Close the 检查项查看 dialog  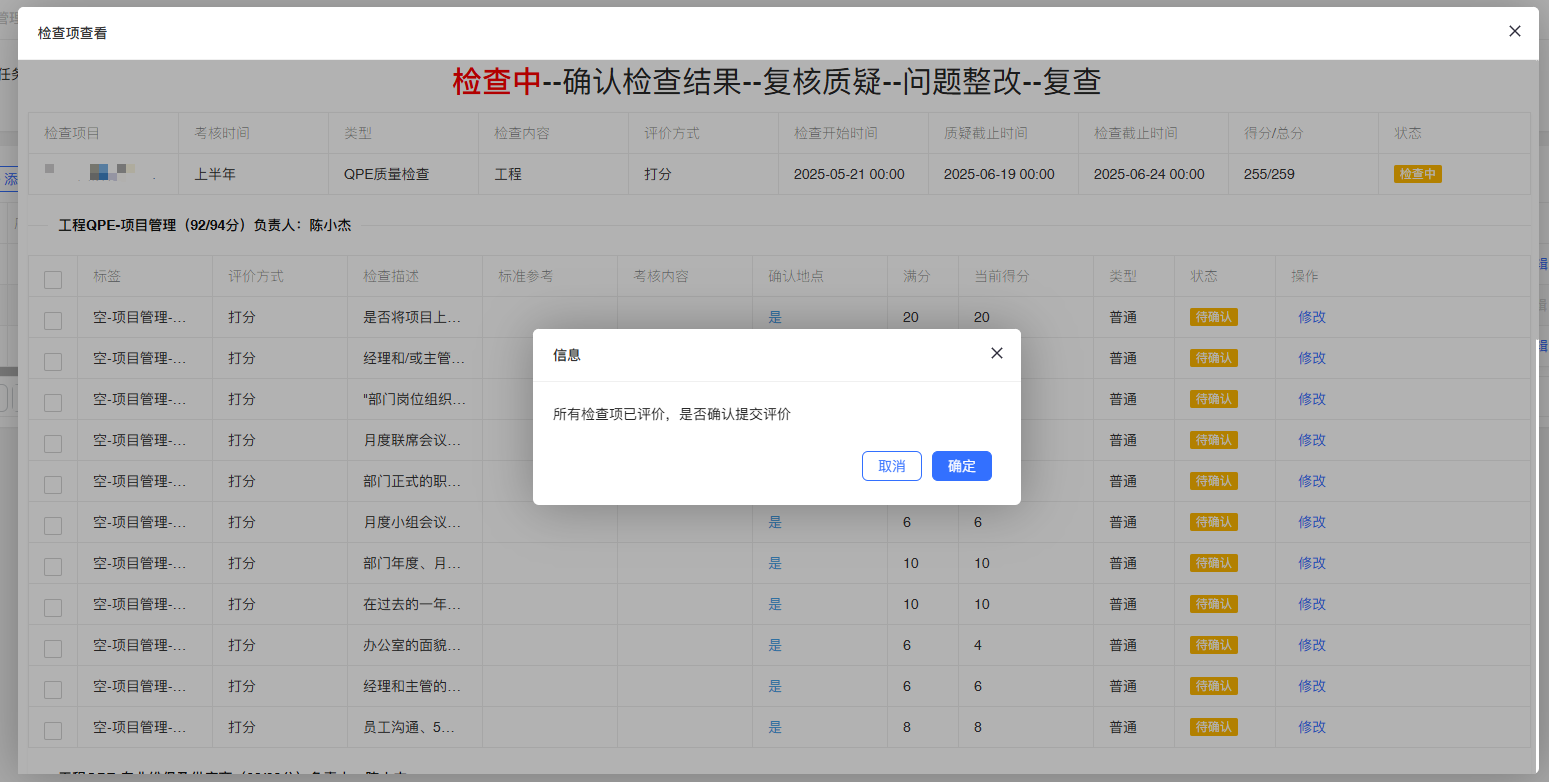click(1514, 31)
